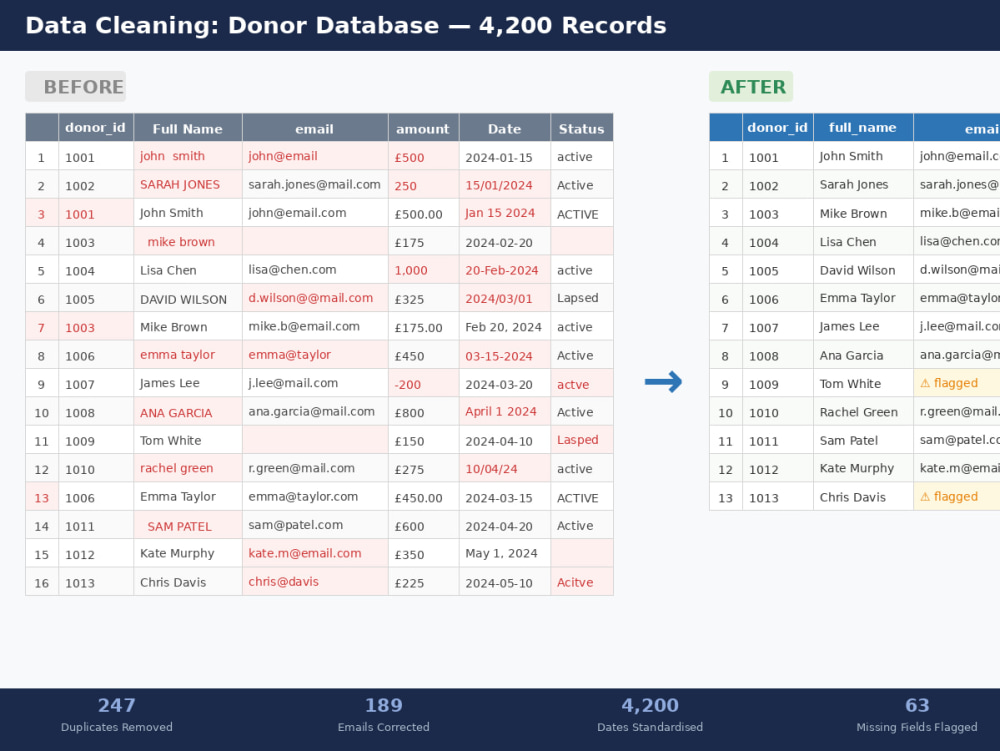1000x751 pixels.
Task: Select the 'Status' column header in BEFORE table
Action: [x=582, y=128]
